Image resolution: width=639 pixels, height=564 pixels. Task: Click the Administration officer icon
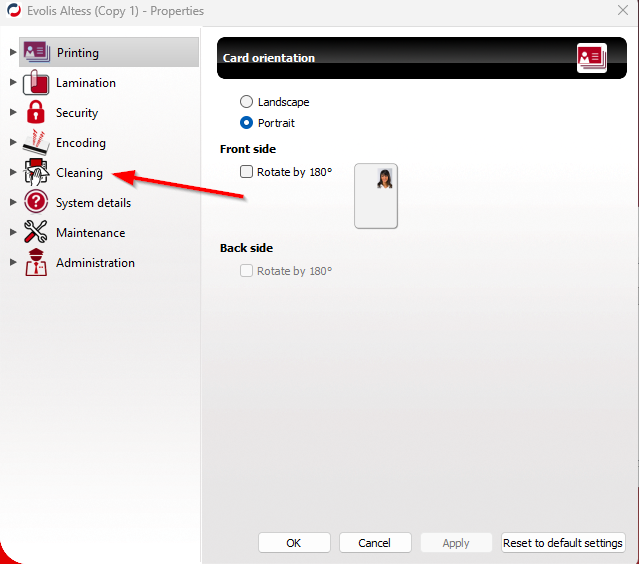coord(36,262)
